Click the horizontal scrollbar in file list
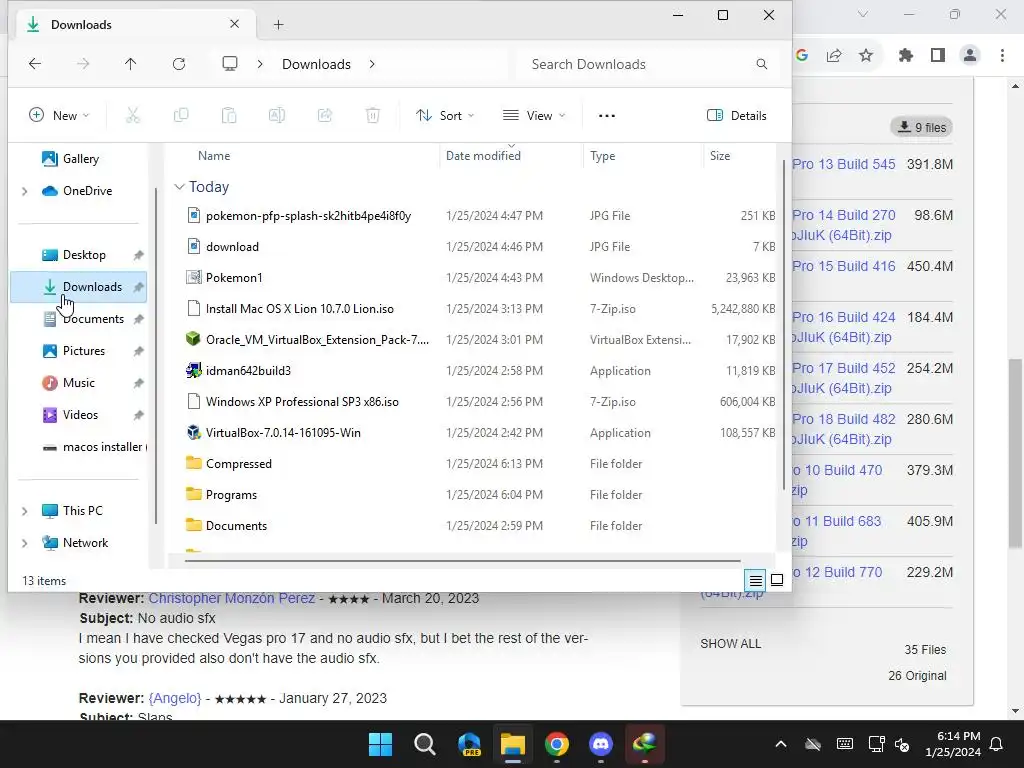 [x=462, y=560]
